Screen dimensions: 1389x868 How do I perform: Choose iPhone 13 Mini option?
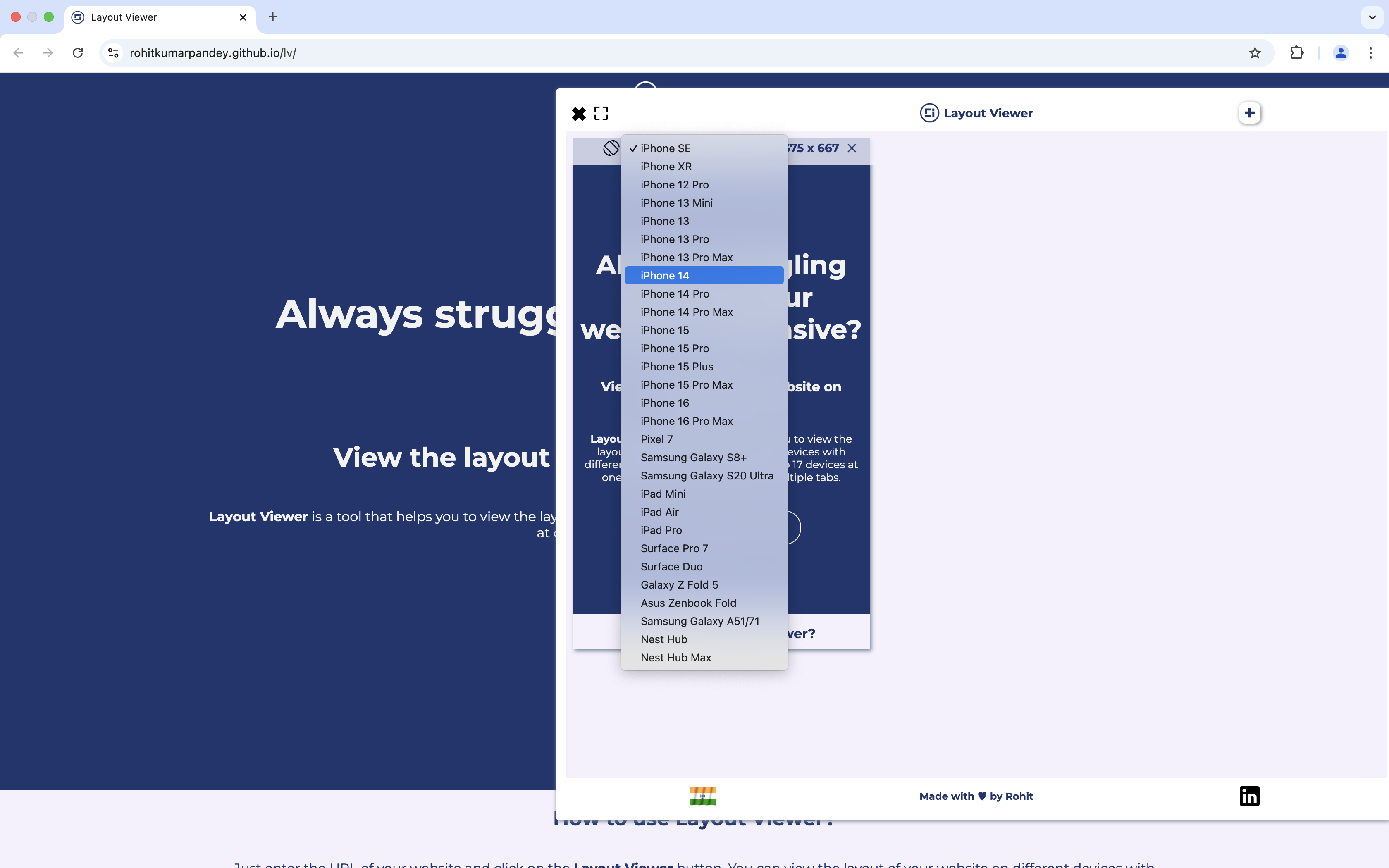(704, 203)
